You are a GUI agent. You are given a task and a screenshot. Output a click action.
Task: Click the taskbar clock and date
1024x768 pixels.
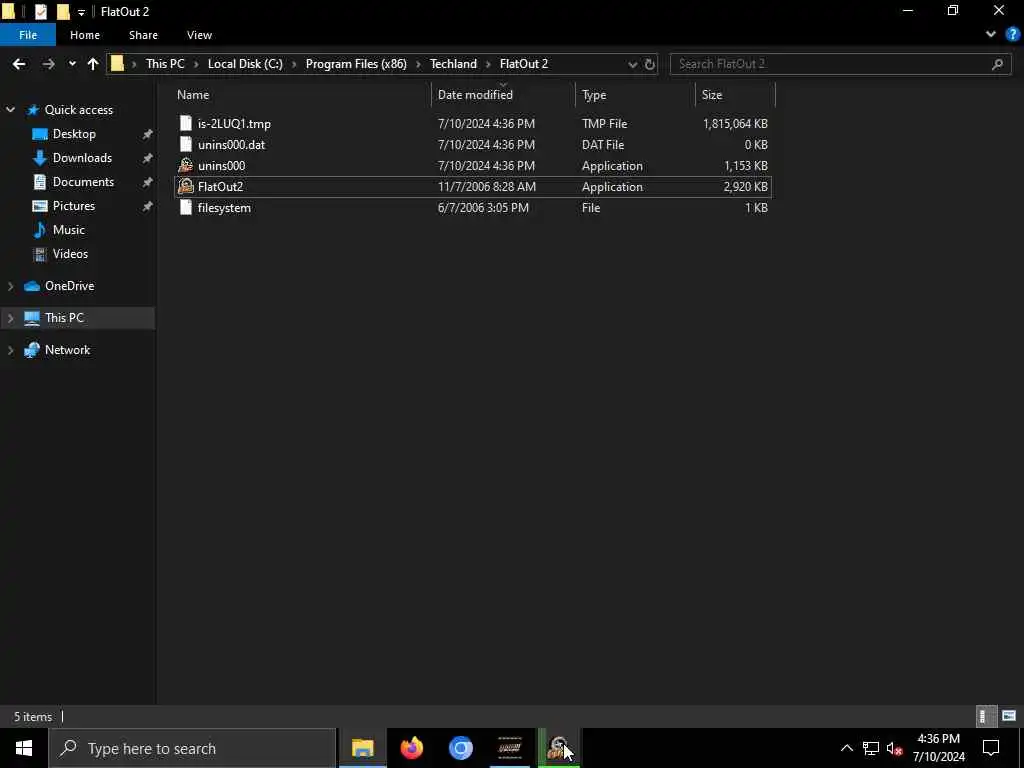click(x=938, y=748)
